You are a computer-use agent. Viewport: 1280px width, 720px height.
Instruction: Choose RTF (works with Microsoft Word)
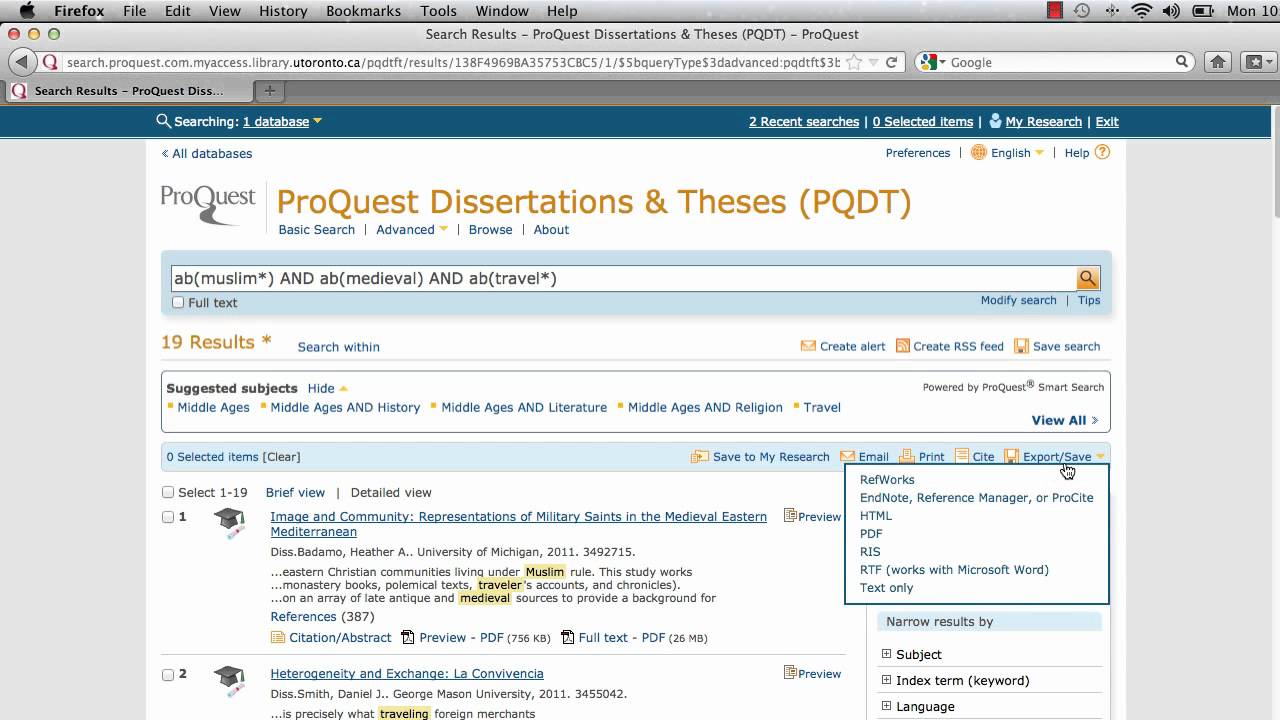[954, 569]
